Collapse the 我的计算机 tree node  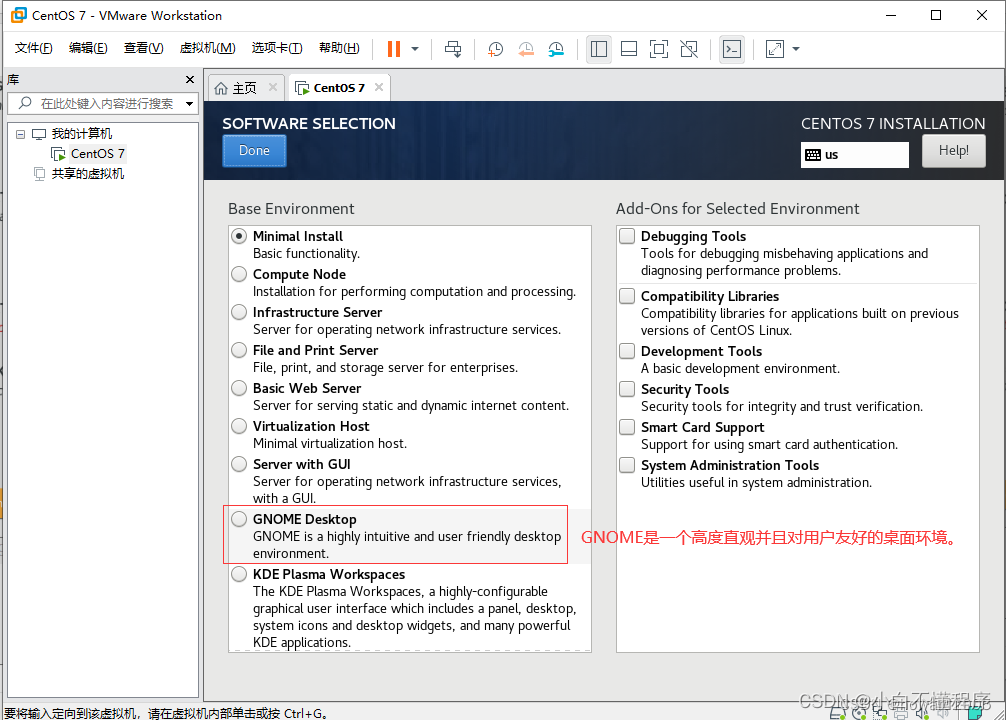click(21, 134)
